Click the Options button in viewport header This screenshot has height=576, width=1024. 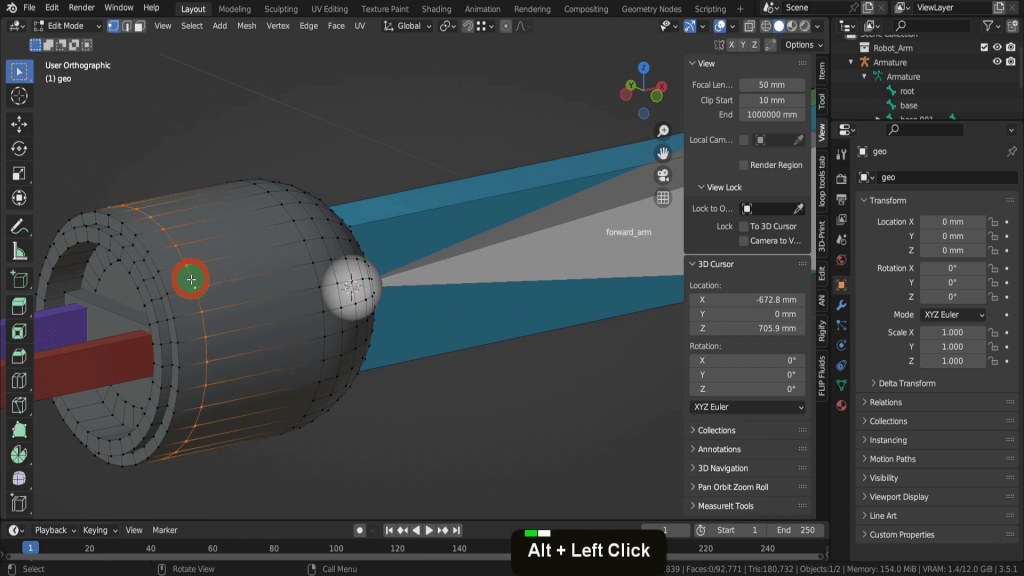tap(802, 45)
